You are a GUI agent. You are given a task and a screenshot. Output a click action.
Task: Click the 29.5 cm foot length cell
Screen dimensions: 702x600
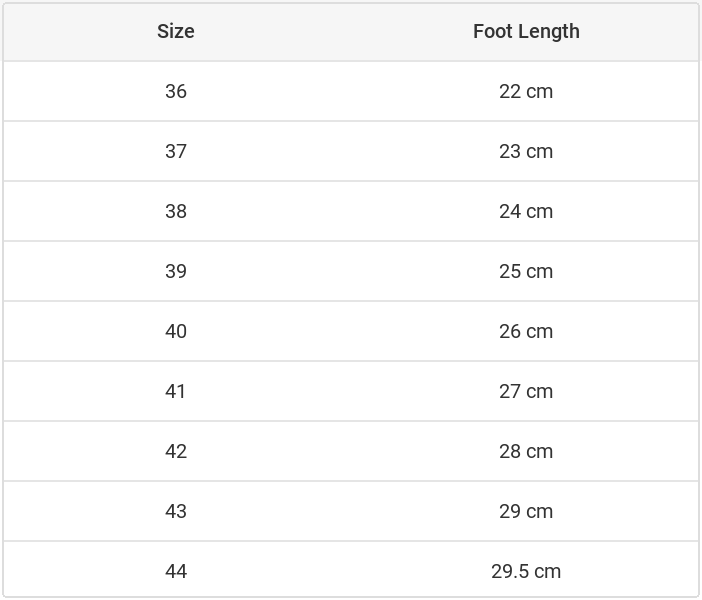coord(526,571)
